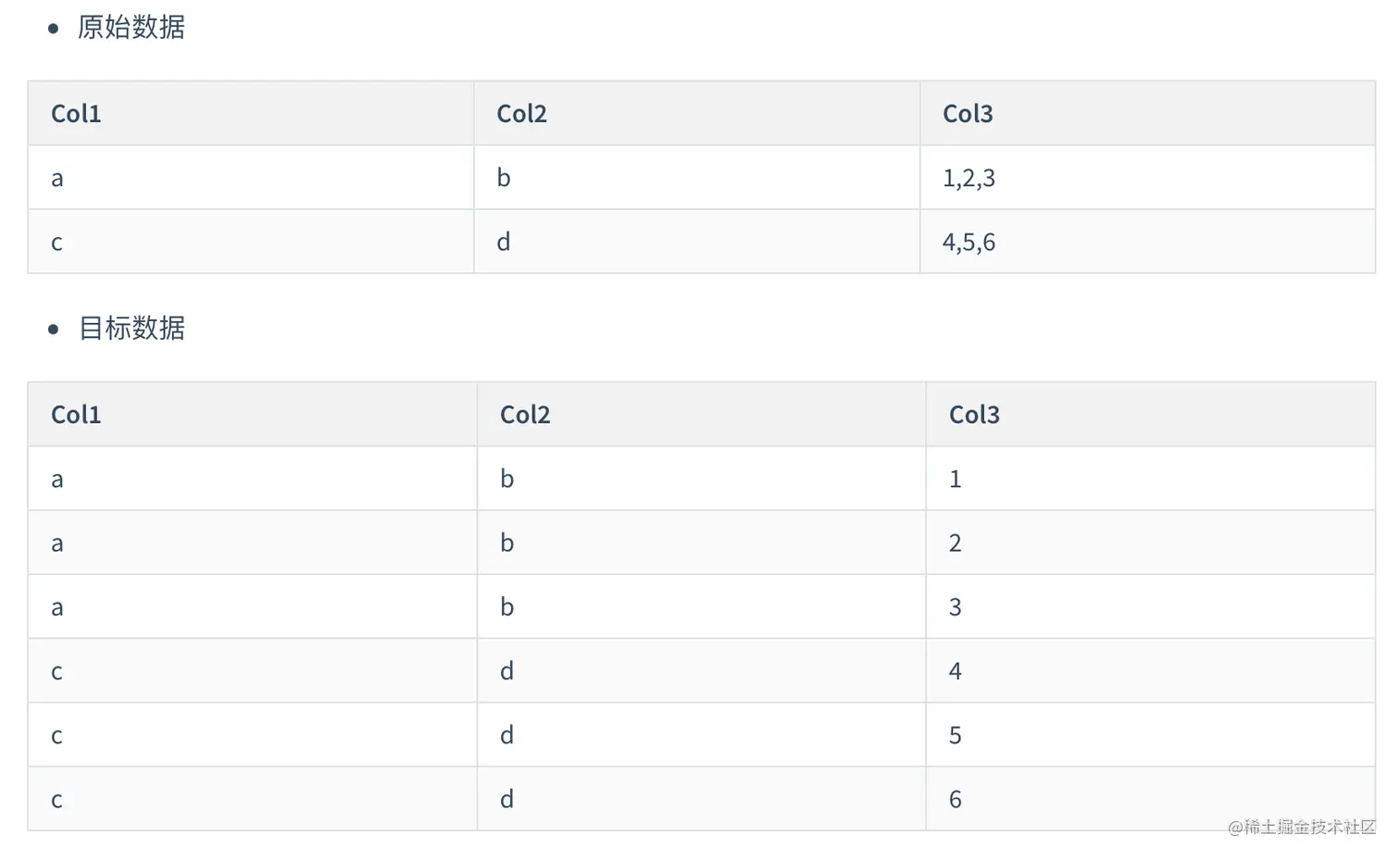Click the target table cell with value 4
The image size is (1400, 860).
(1151, 670)
